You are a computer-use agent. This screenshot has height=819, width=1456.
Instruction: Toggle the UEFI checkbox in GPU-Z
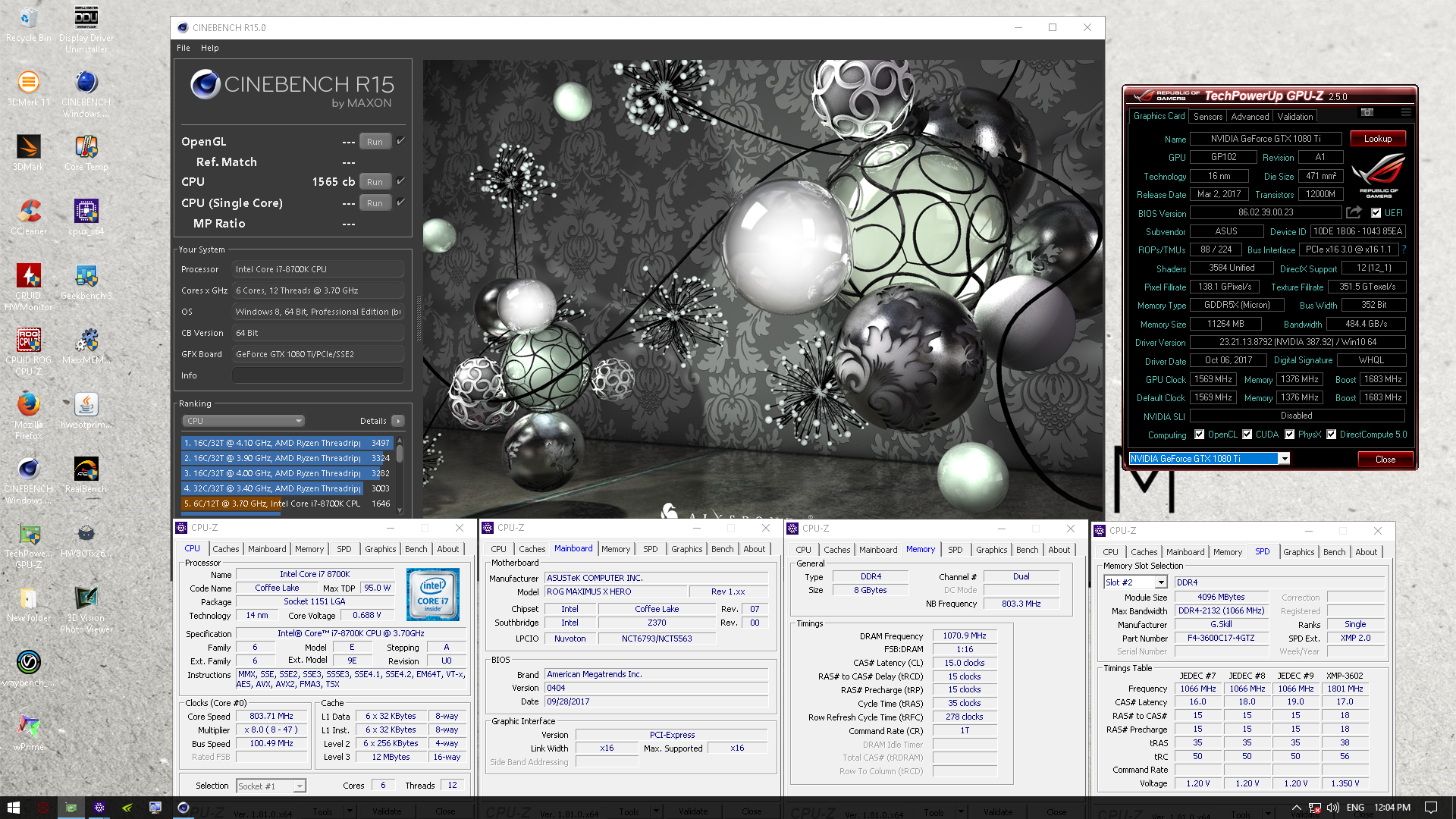tap(1376, 213)
